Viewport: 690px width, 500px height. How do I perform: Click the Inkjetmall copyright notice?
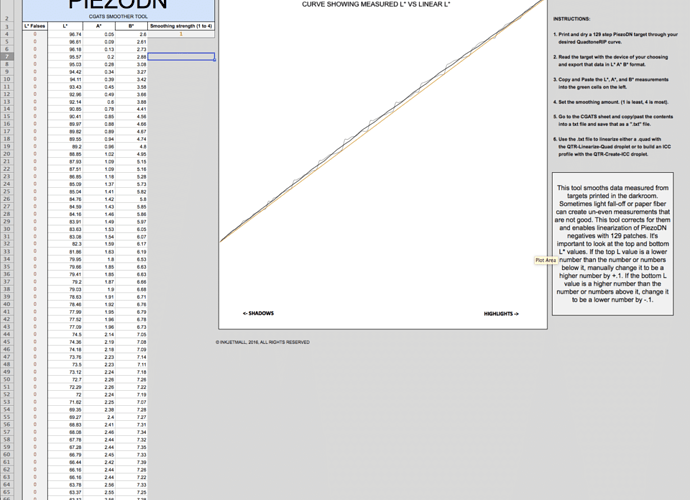263,342
